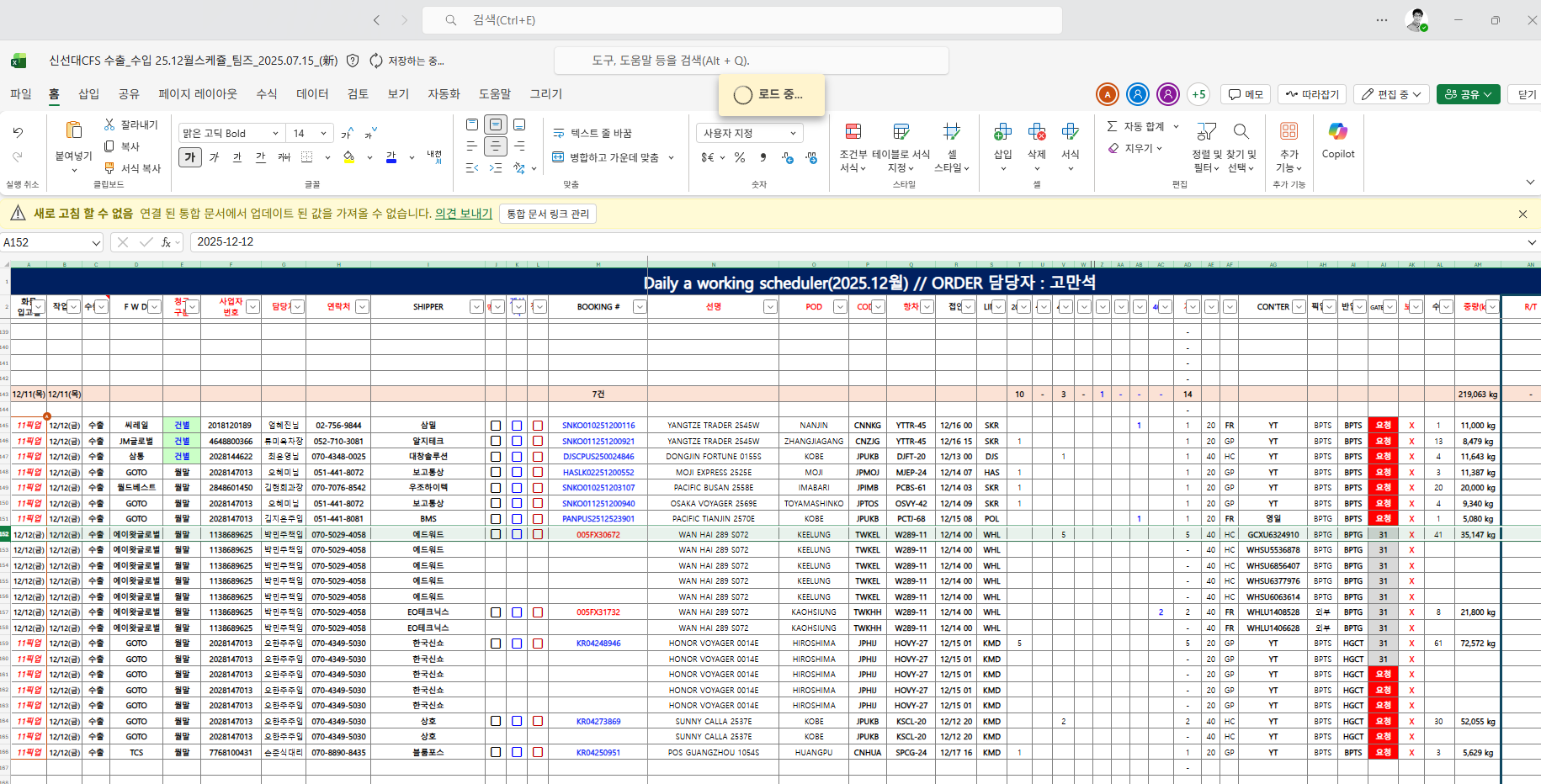Click the percent style icon

[740, 157]
